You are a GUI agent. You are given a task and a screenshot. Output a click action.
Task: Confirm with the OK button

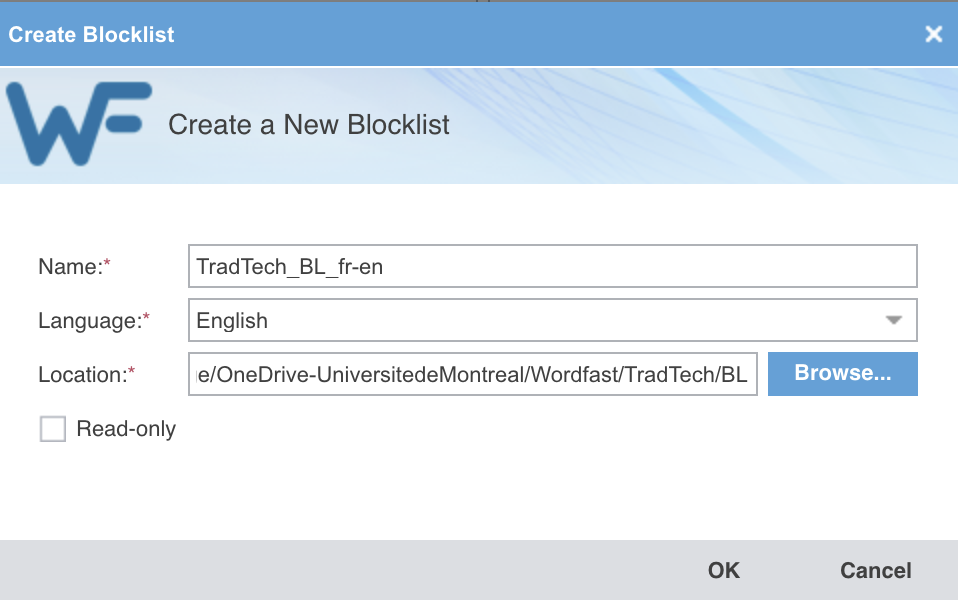coord(723,571)
